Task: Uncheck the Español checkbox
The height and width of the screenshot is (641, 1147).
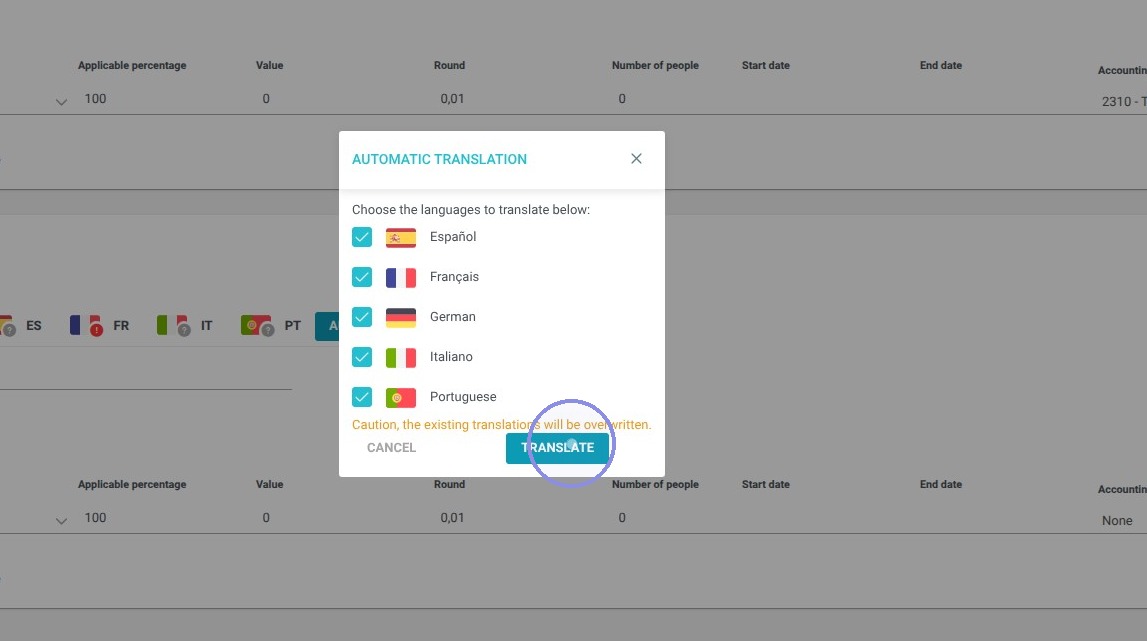Action: (x=362, y=237)
